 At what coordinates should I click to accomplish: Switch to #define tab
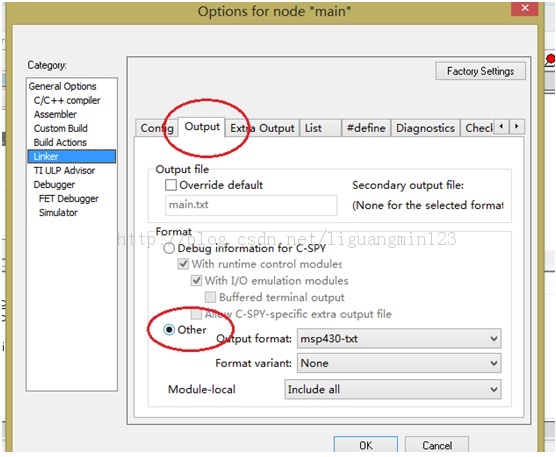pos(366,128)
